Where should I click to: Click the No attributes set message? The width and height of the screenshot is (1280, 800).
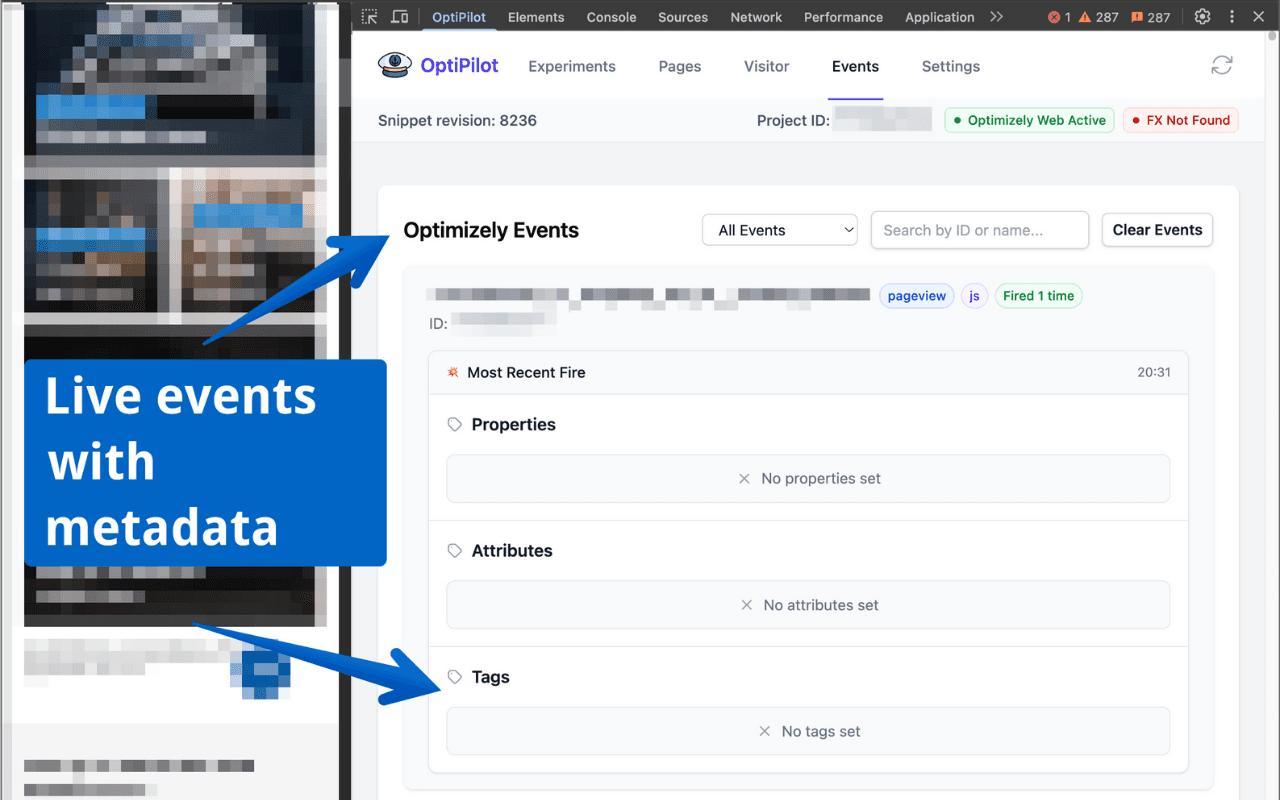[x=821, y=605]
